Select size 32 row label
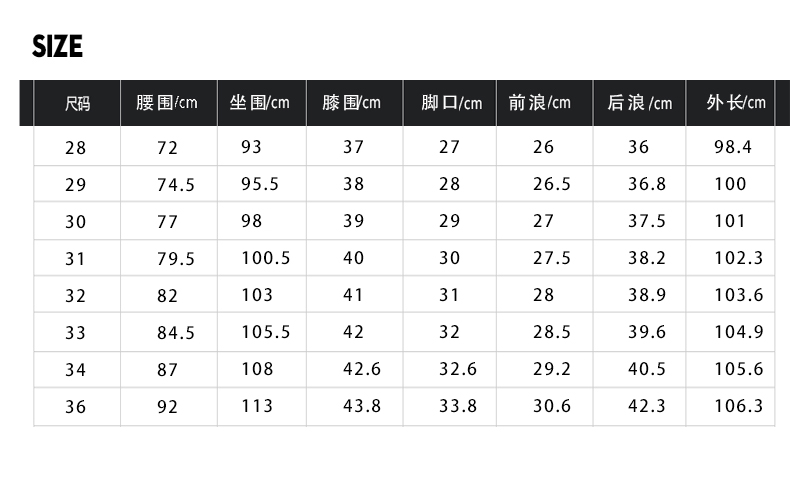Screen dimensions: 790x486 [x=76, y=296]
